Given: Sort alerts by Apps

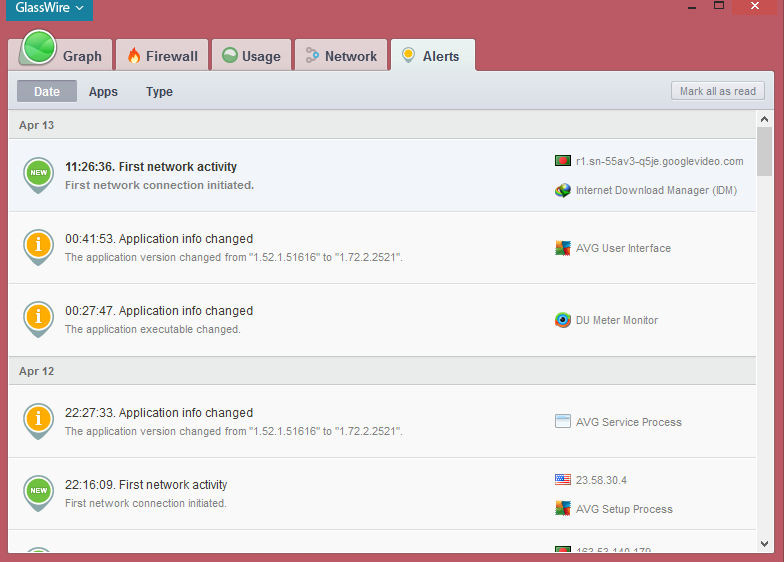Looking at the screenshot, I should click(x=104, y=92).
